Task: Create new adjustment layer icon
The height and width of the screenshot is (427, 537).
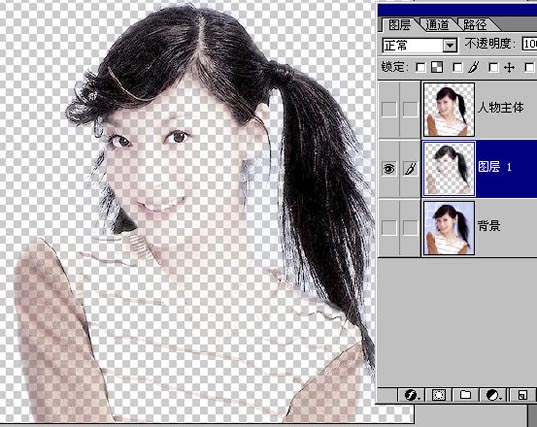Action: 494,395
